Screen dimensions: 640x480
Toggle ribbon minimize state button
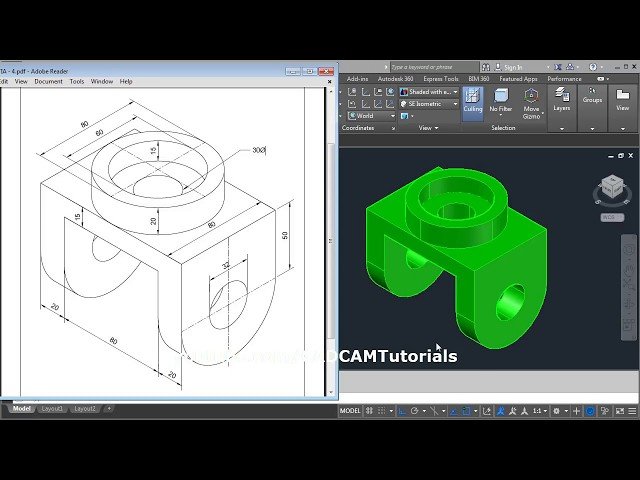600,79
